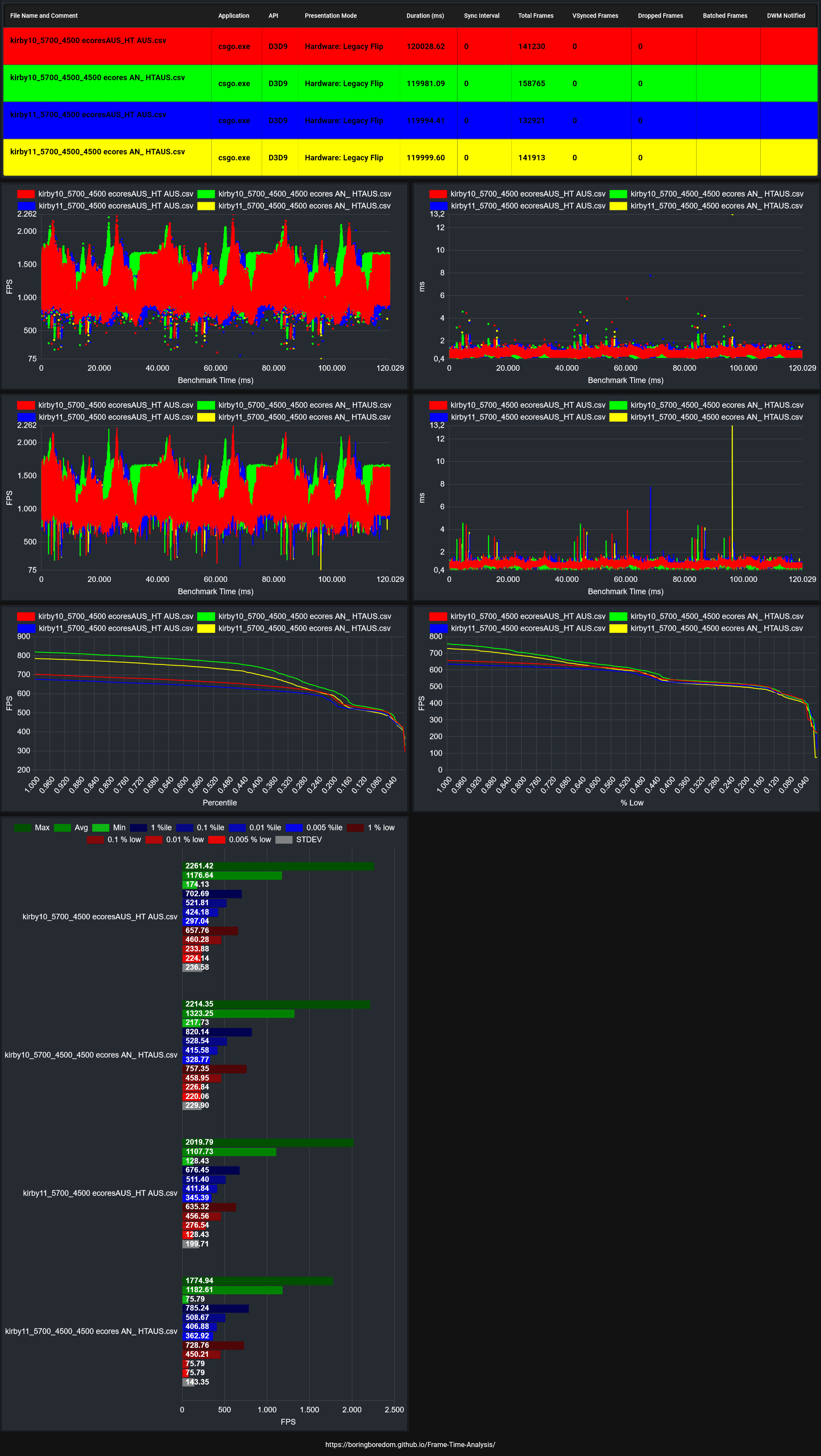Hide the 0.005 % low legend entry

(239, 839)
